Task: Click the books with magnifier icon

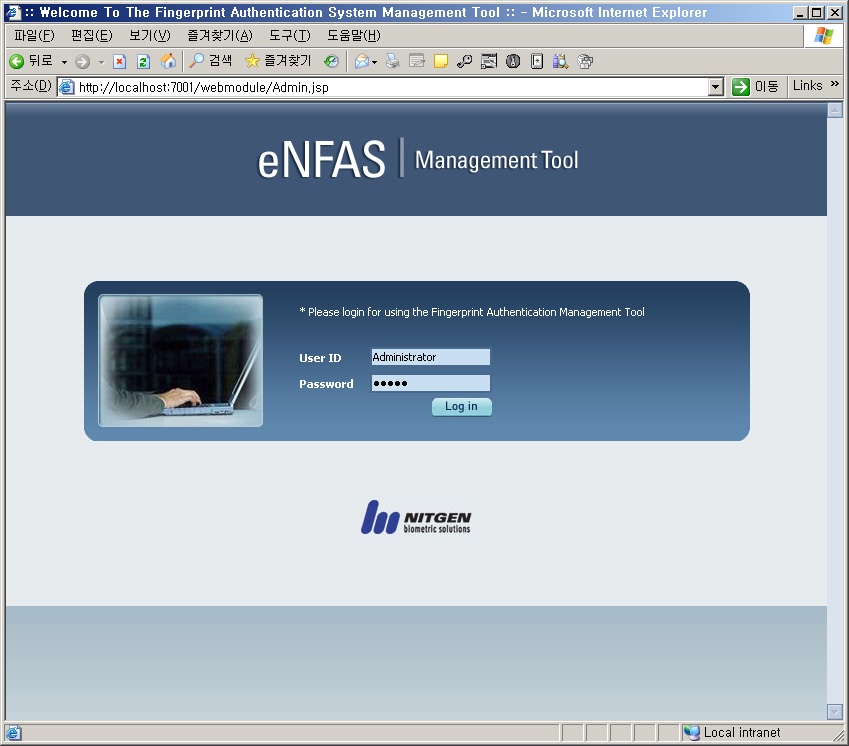Action: [560, 61]
